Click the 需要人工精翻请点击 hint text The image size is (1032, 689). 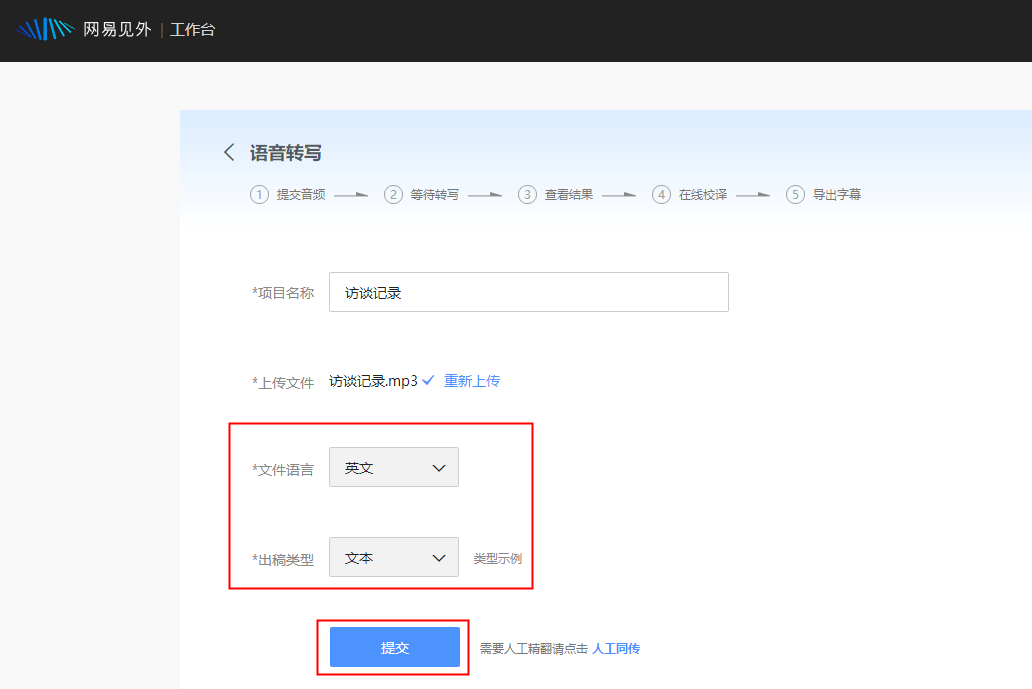534,649
